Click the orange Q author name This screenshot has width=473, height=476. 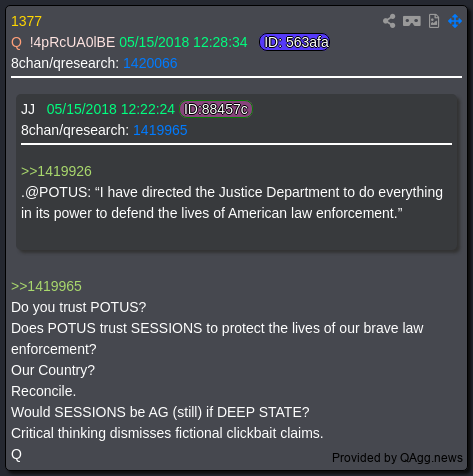tap(16, 43)
